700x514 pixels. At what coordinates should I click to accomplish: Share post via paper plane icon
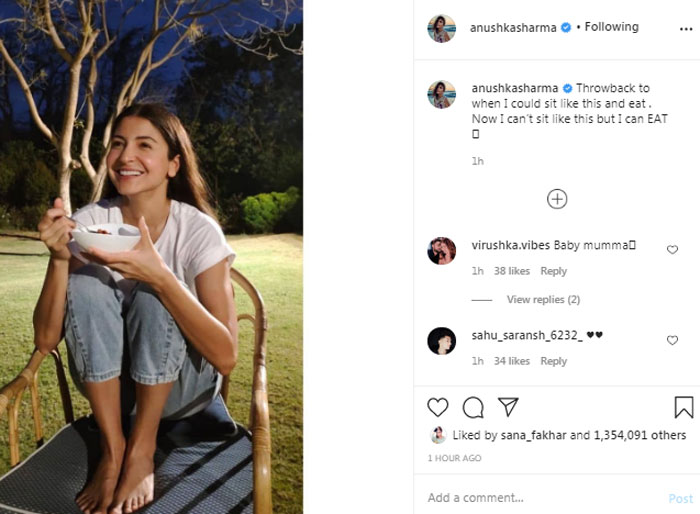(x=508, y=407)
